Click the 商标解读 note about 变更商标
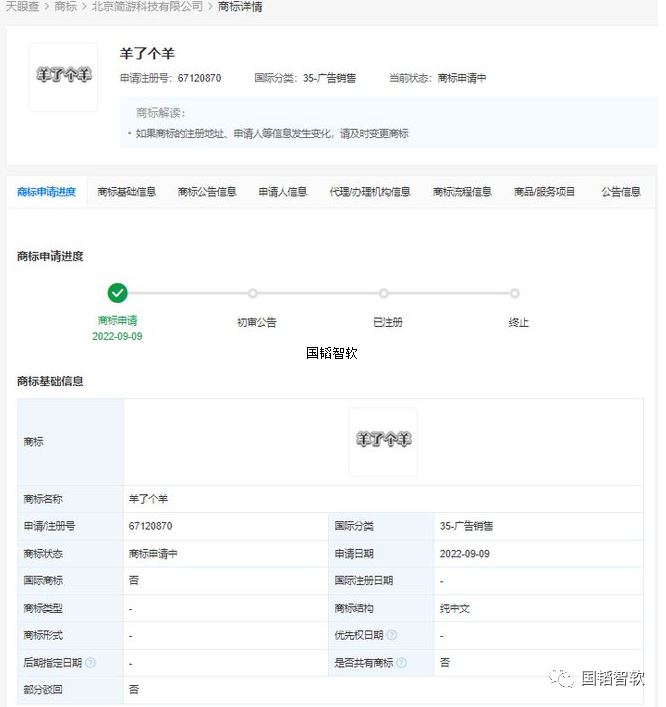 272,133
